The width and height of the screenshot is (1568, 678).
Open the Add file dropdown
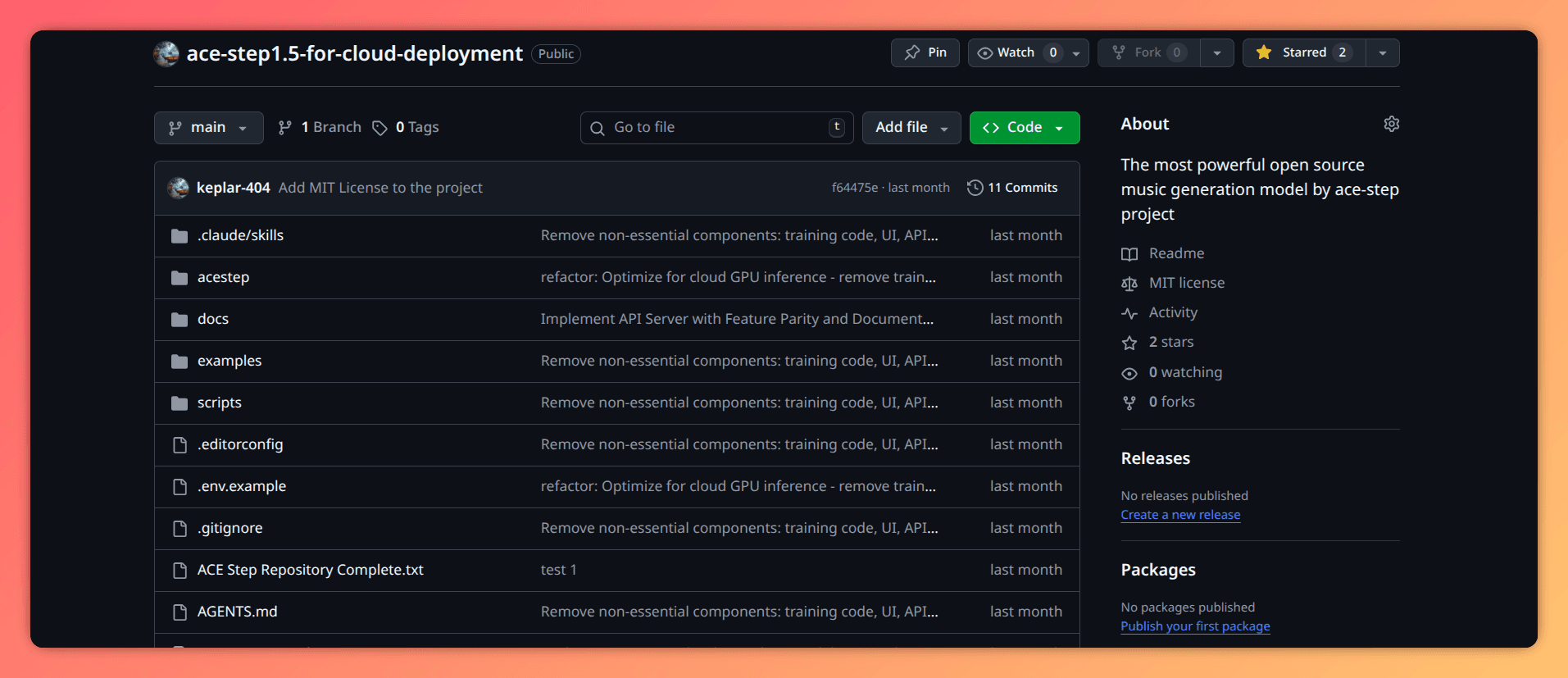tap(911, 128)
